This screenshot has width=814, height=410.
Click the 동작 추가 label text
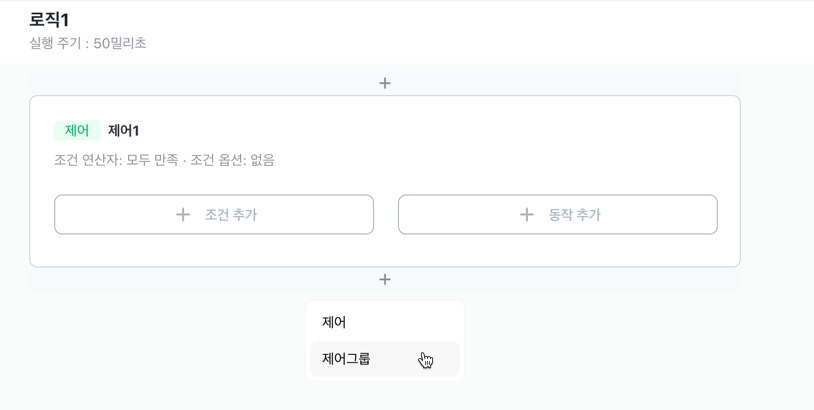tap(575, 214)
